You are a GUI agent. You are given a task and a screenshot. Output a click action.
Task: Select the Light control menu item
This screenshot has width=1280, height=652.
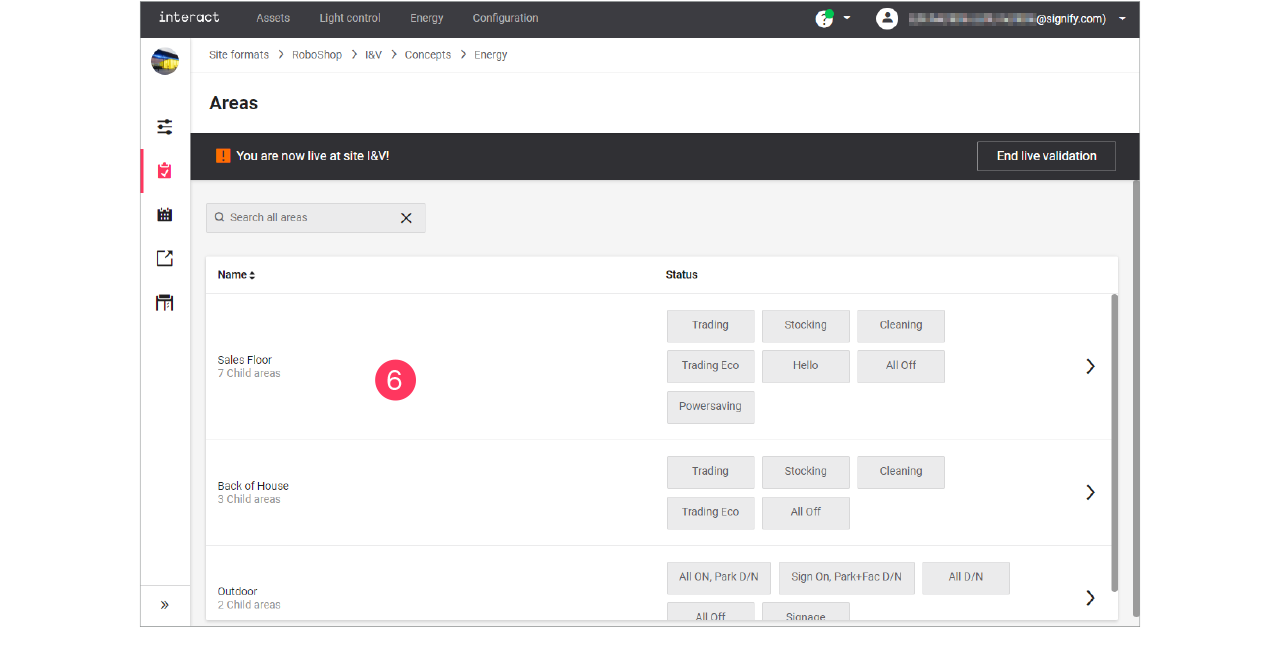click(349, 18)
